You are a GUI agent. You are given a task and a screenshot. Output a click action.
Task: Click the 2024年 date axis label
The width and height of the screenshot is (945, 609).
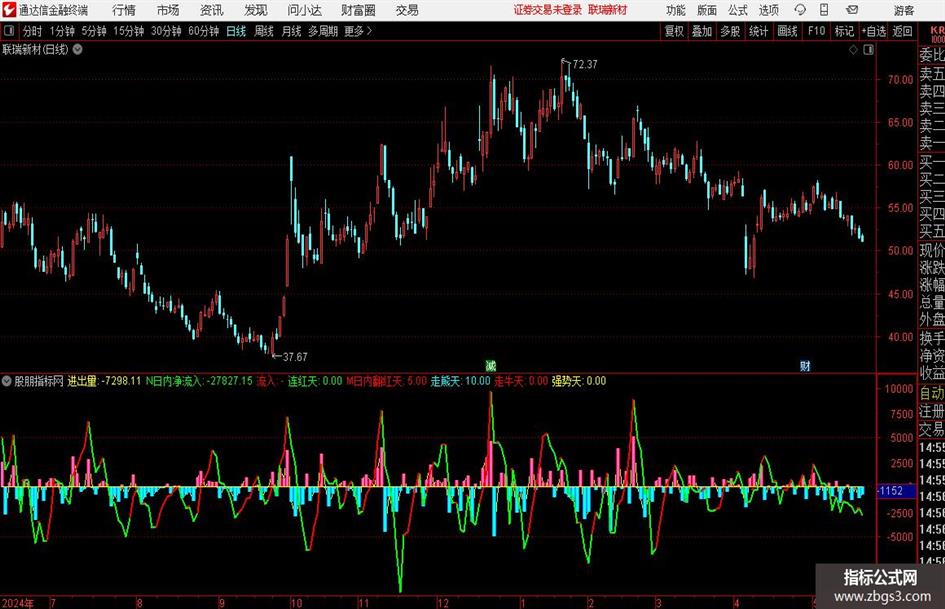17,603
